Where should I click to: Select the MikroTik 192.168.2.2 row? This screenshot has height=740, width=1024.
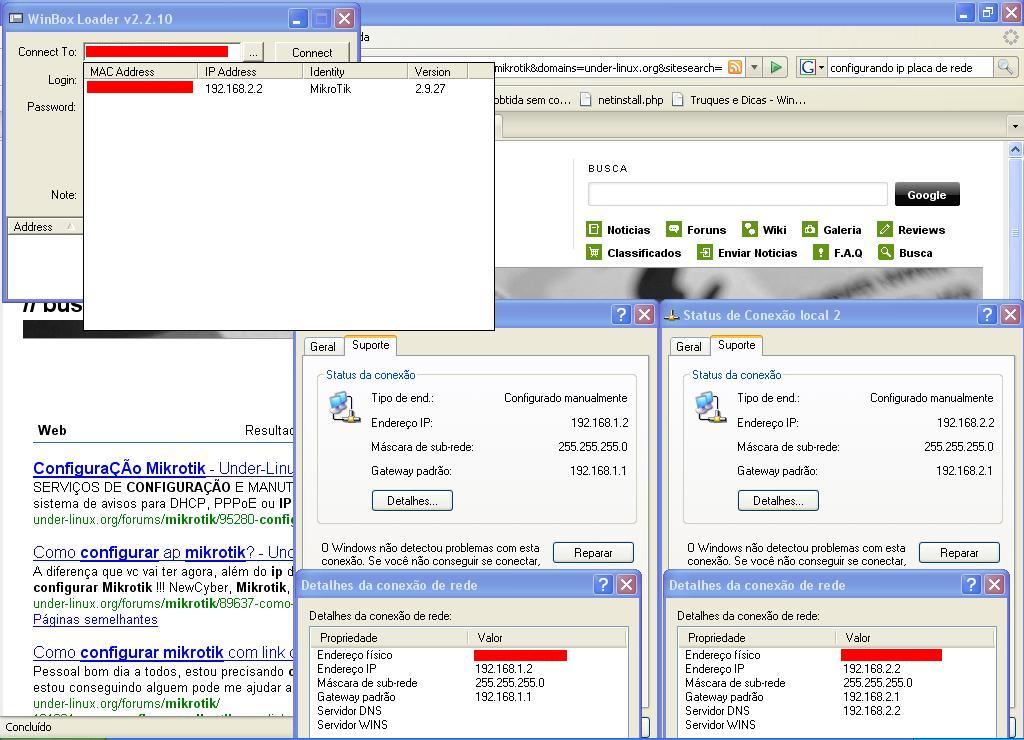tap(288, 88)
